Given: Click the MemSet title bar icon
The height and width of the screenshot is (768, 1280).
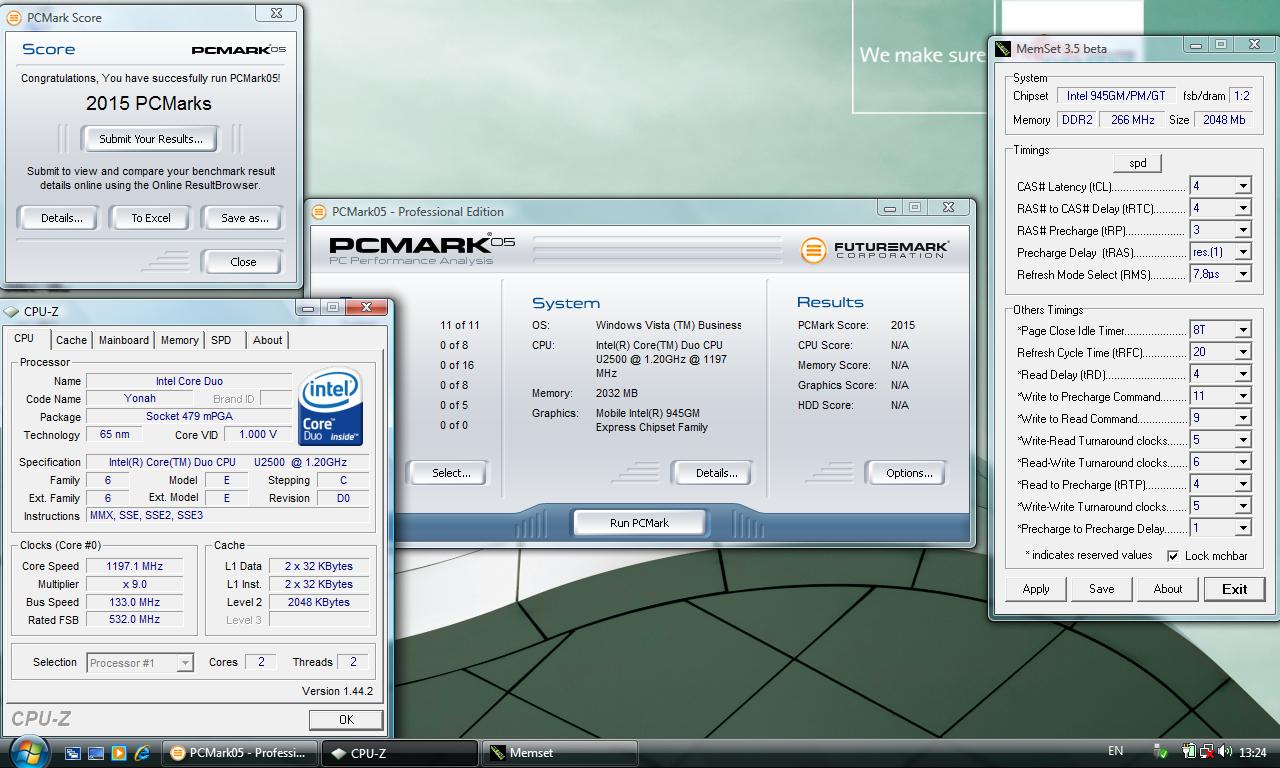Looking at the screenshot, I should pos(1003,48).
